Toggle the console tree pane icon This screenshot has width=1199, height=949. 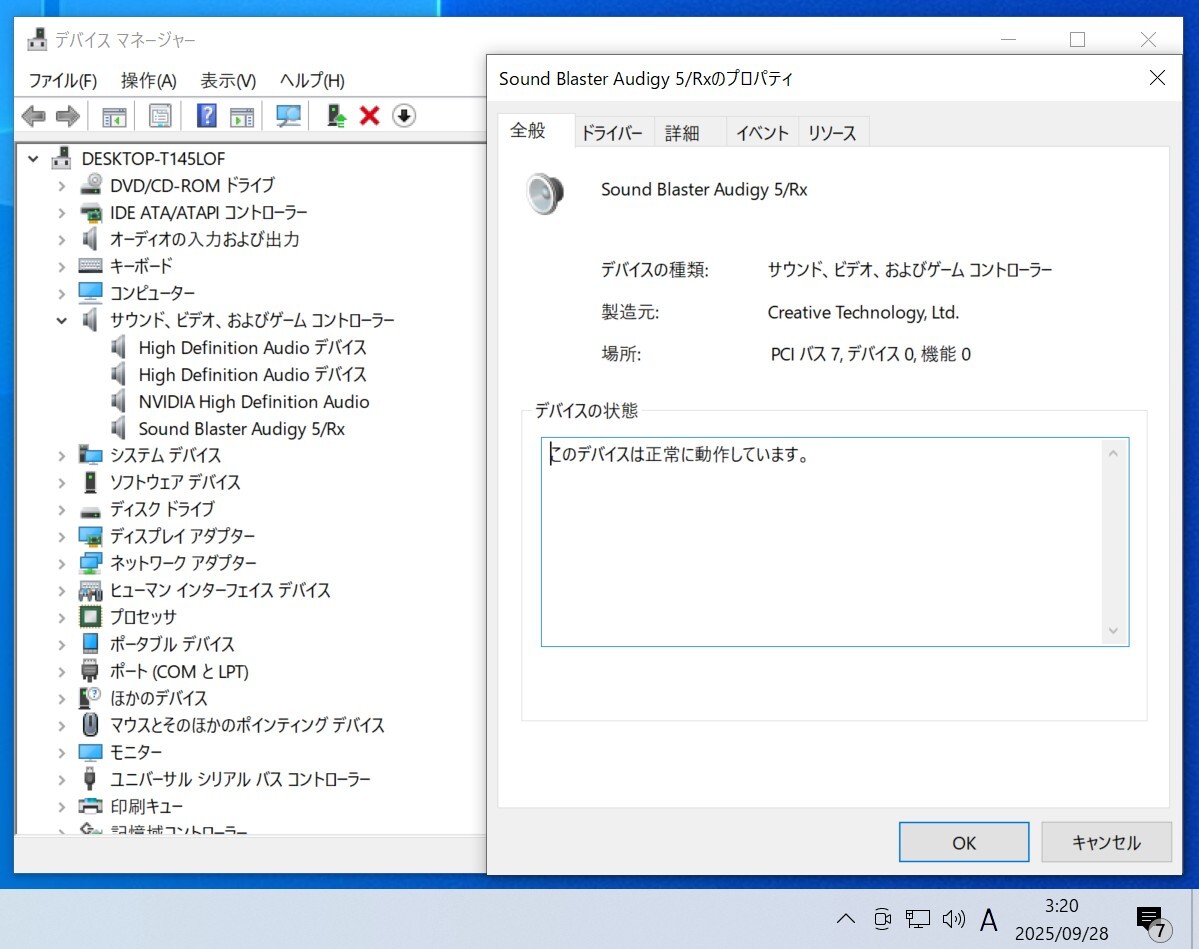[113, 115]
